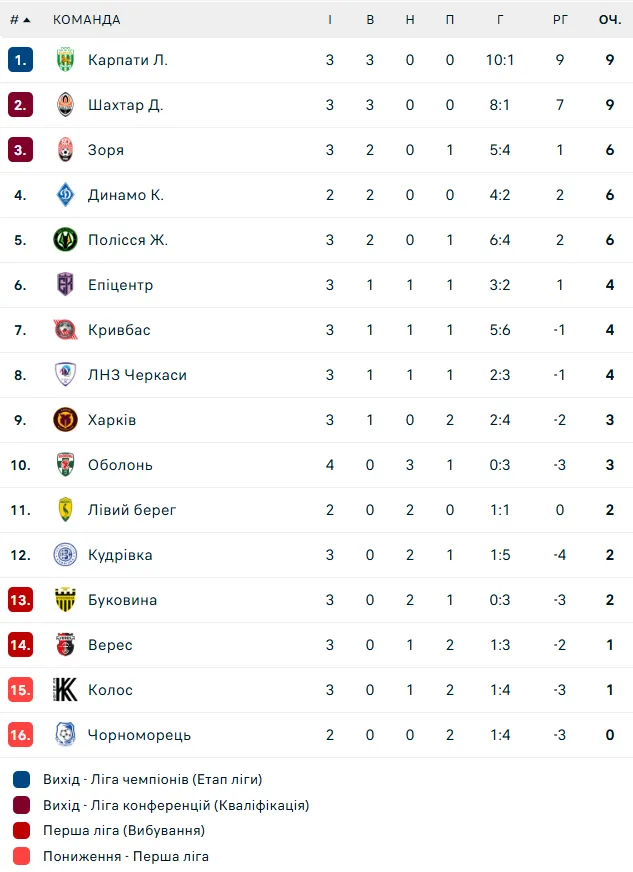Image resolution: width=633 pixels, height=872 pixels.
Task: Click the Колос black K logo
Action: pos(66,690)
